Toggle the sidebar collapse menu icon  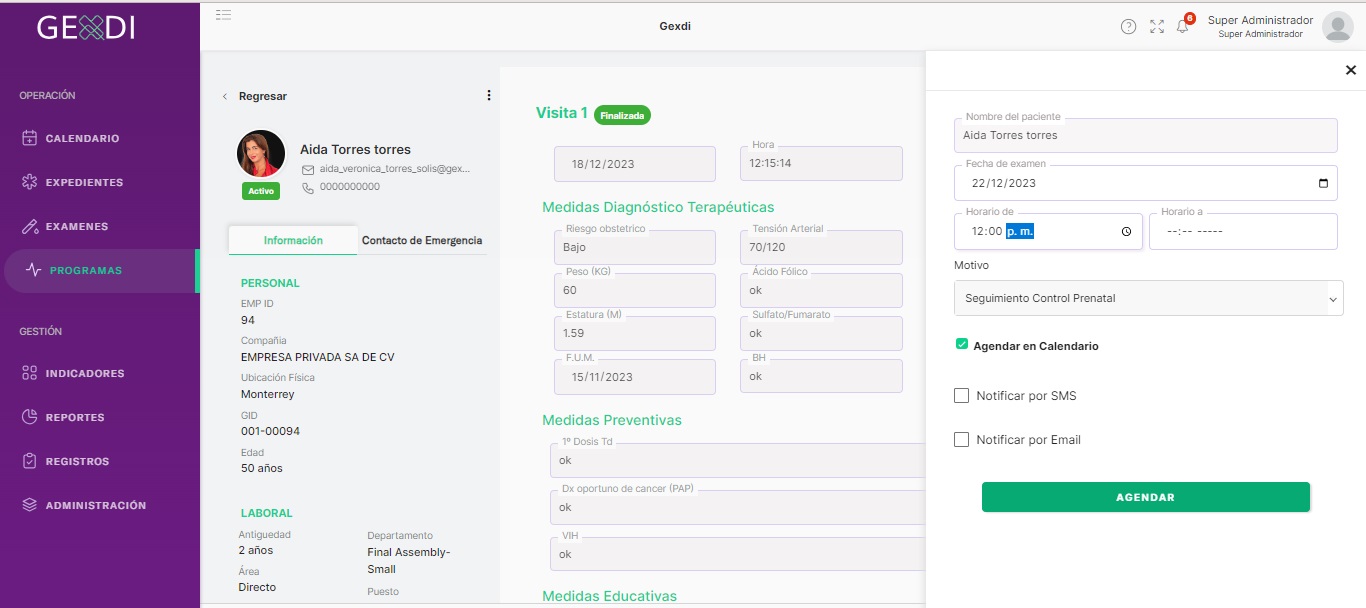[224, 14]
